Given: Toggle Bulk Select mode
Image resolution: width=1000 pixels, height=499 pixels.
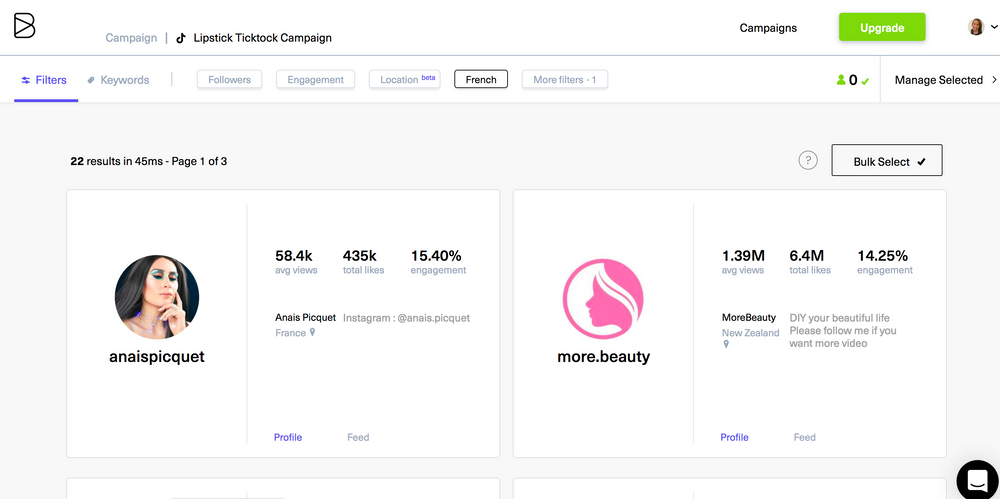Looking at the screenshot, I should point(887,160).
